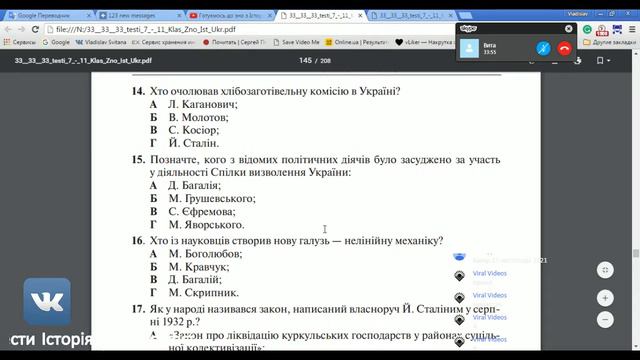Open a new browser tab

tap(466, 16)
